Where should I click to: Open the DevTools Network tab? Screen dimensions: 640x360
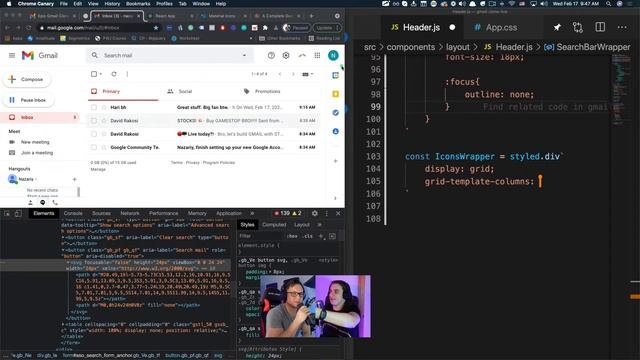coord(130,213)
